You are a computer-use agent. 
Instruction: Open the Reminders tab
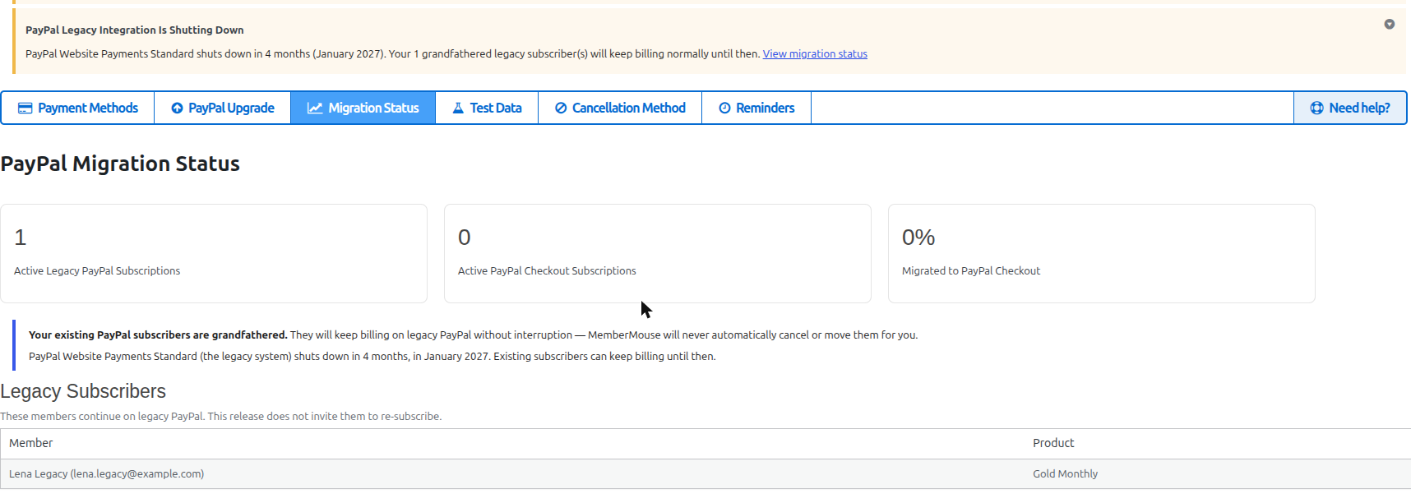coord(756,108)
